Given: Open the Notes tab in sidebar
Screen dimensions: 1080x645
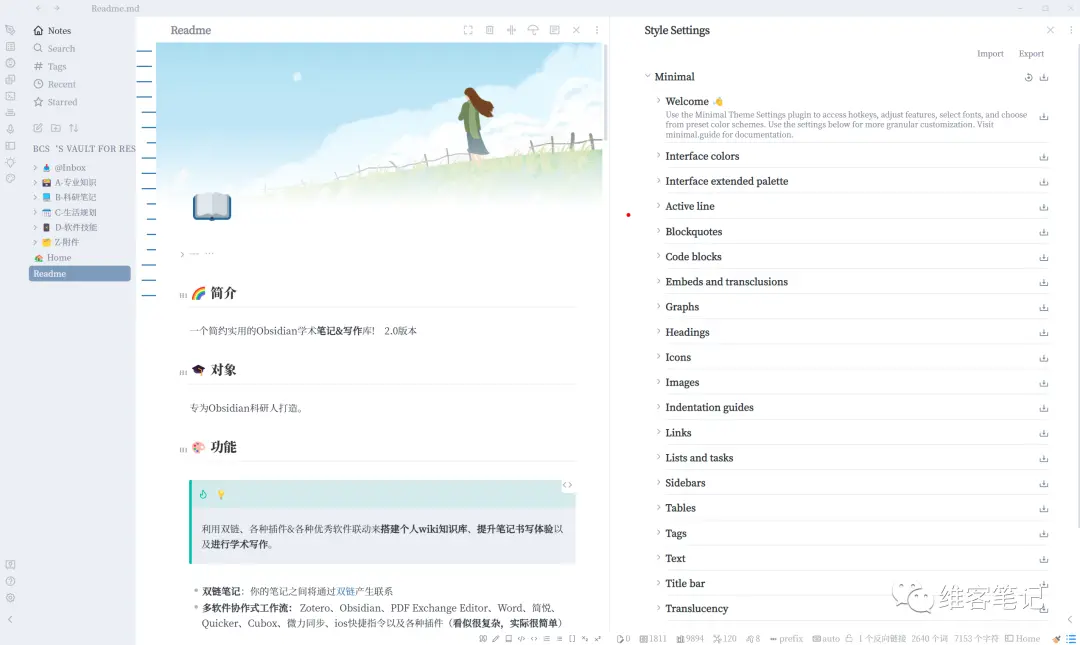Looking at the screenshot, I should (x=52, y=30).
